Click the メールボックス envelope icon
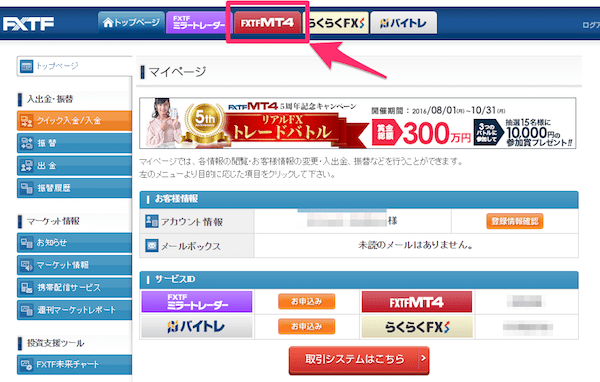This screenshot has width=600, height=382. coord(152,245)
